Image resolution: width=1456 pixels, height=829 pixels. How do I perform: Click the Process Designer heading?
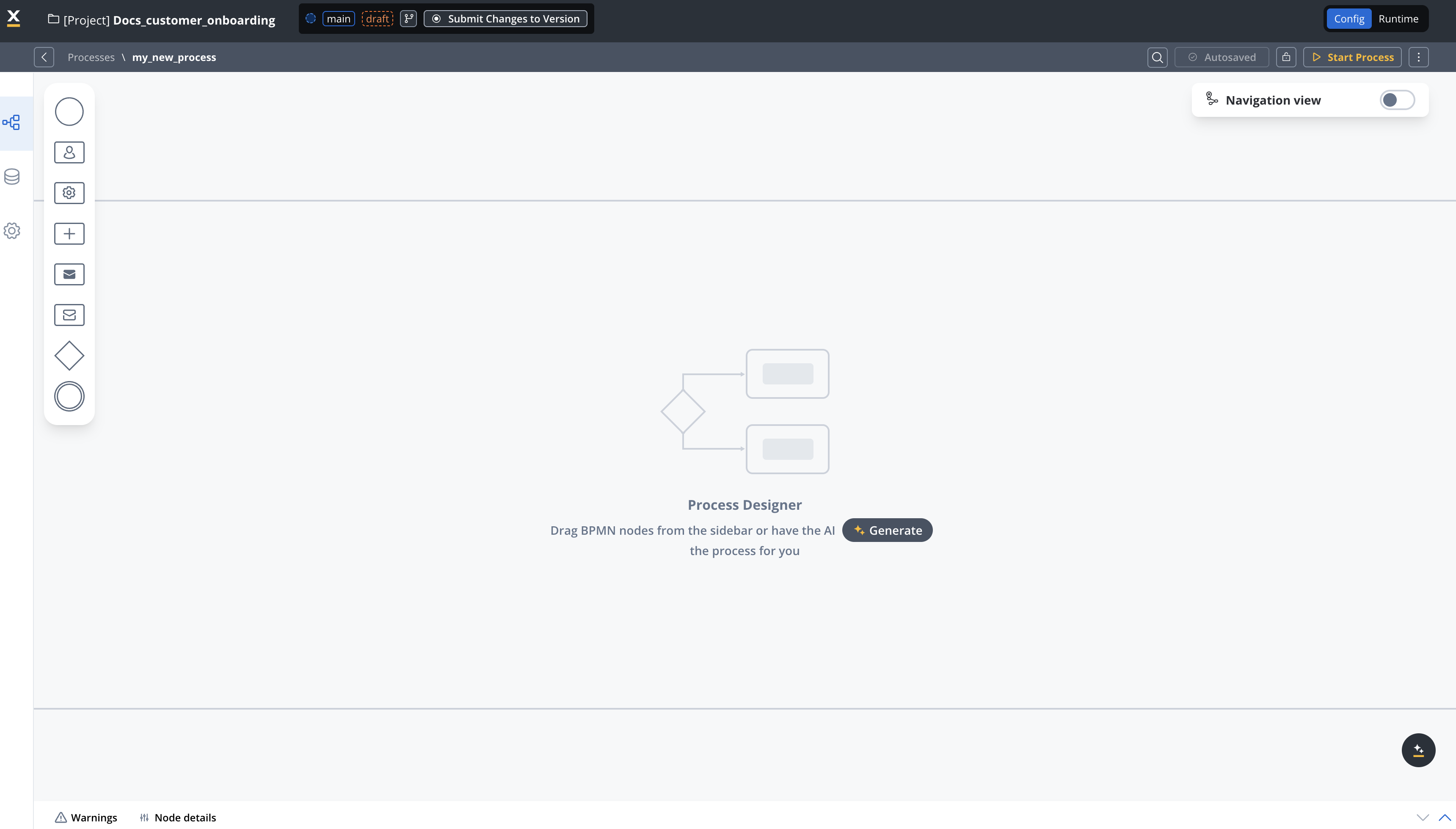pyautogui.click(x=745, y=505)
